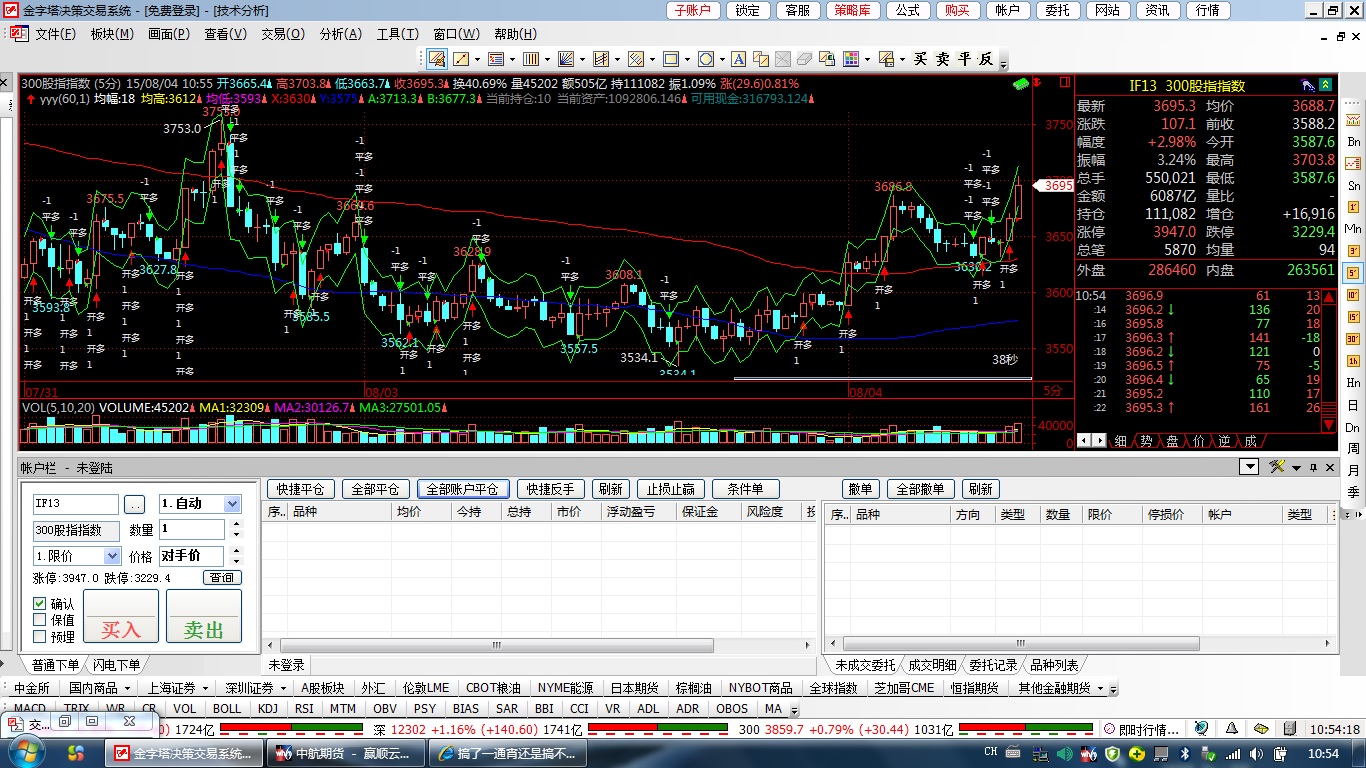This screenshot has height=768, width=1366.
Task: Open the 中航期货 taskbar window
Action: click(346, 753)
